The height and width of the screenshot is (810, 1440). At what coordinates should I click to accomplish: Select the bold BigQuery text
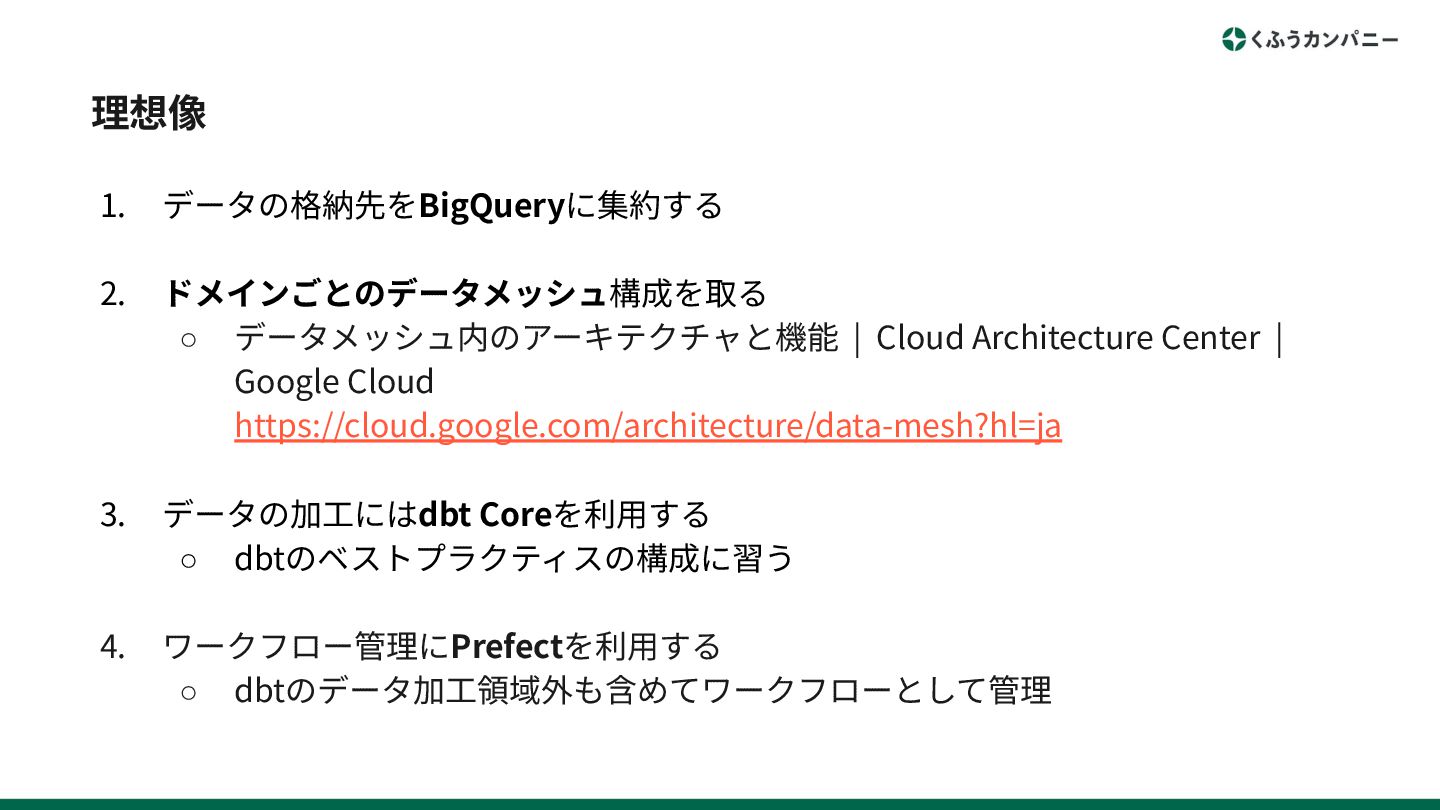coord(492,206)
